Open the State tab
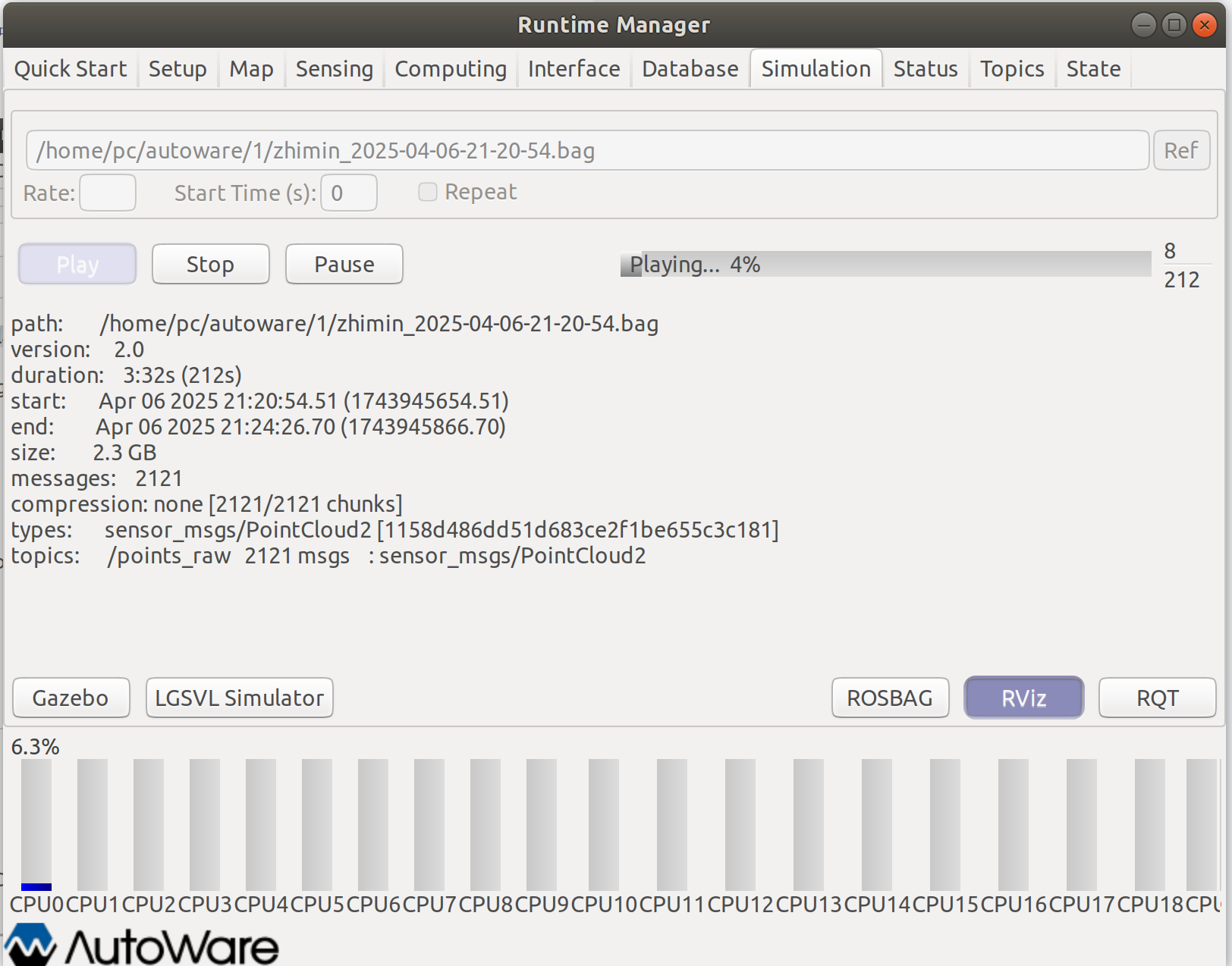Viewport: 1232px width, 966px height. [x=1093, y=69]
